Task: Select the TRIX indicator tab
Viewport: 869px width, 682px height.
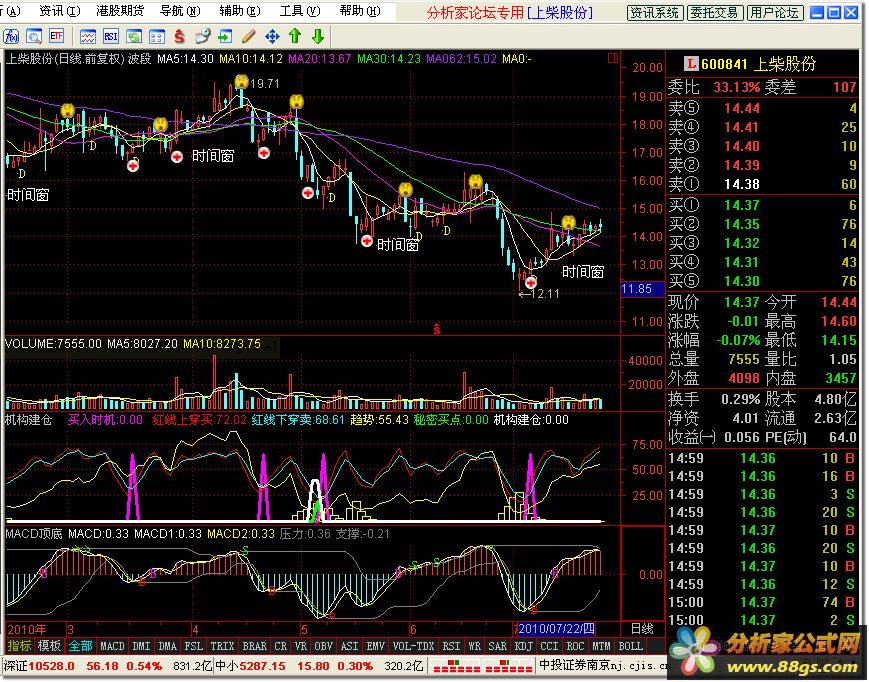Action: coord(222,646)
